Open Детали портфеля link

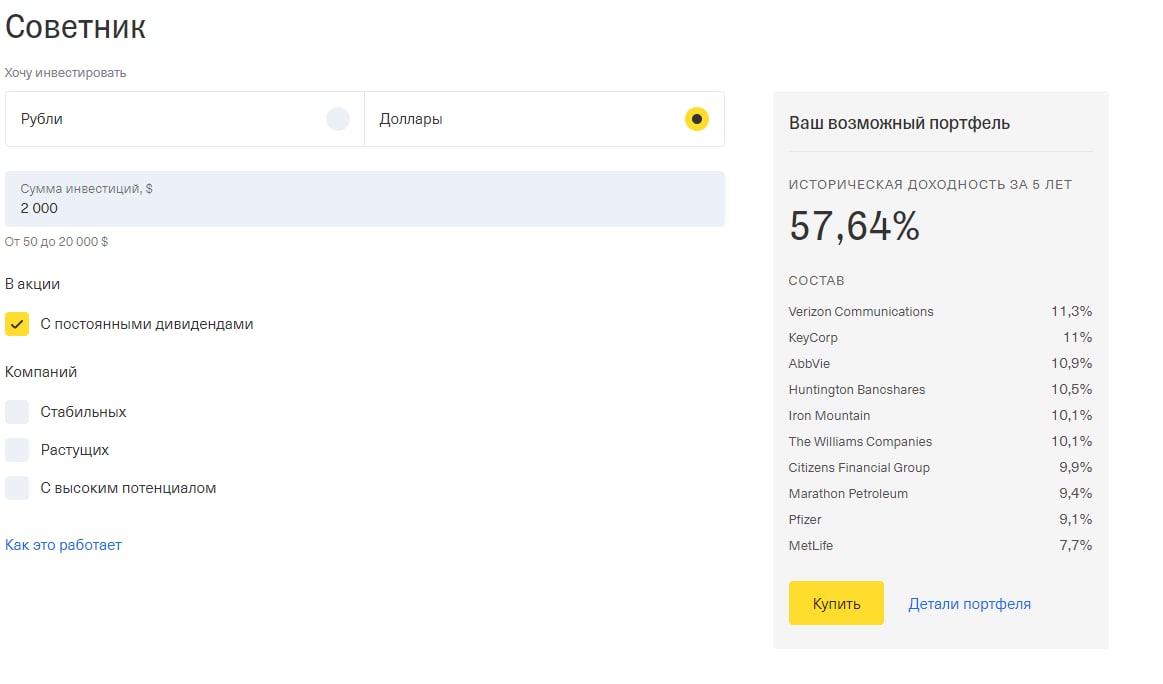tap(969, 604)
